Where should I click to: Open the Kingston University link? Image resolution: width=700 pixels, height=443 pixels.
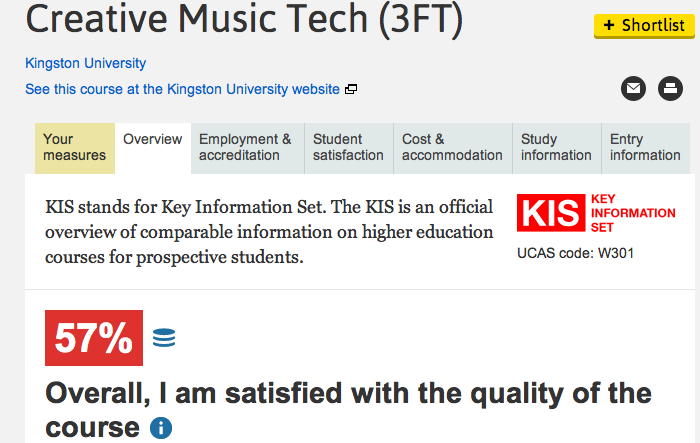point(85,63)
